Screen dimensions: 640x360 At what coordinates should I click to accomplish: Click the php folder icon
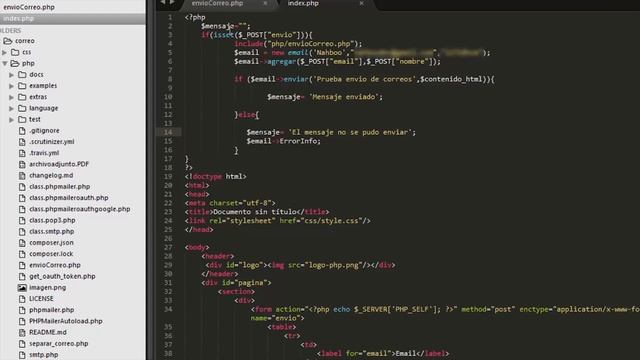[x=15, y=63]
